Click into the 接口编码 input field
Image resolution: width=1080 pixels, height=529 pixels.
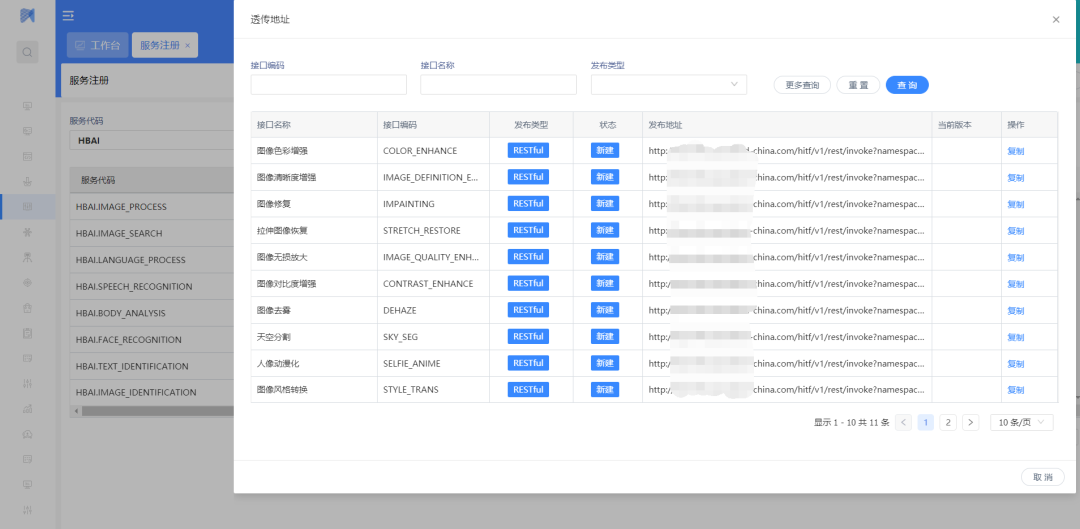coord(328,85)
